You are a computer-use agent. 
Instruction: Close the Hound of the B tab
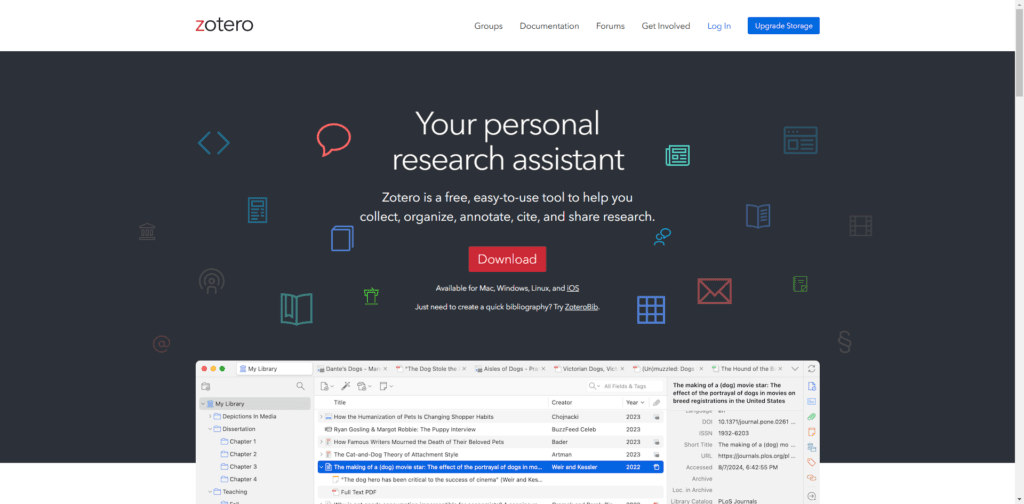780,369
